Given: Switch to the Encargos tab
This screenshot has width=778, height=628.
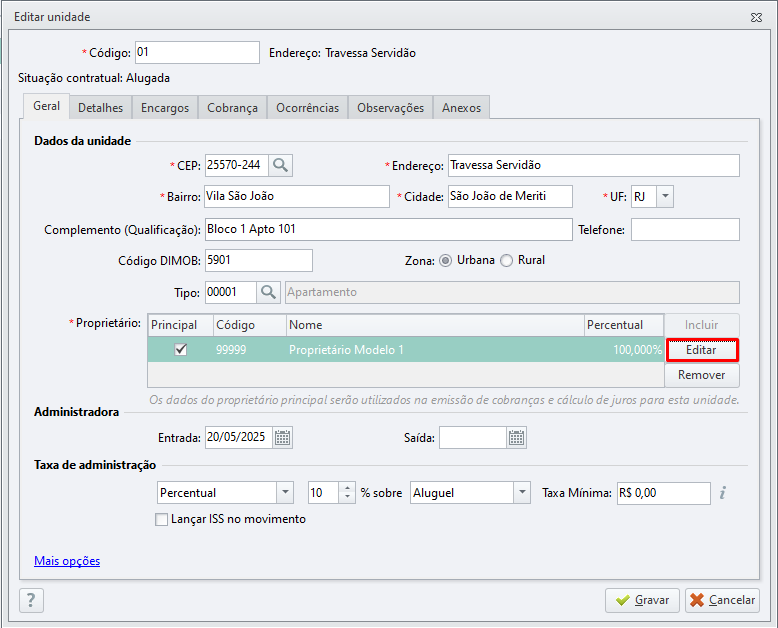Looking at the screenshot, I should click(165, 108).
